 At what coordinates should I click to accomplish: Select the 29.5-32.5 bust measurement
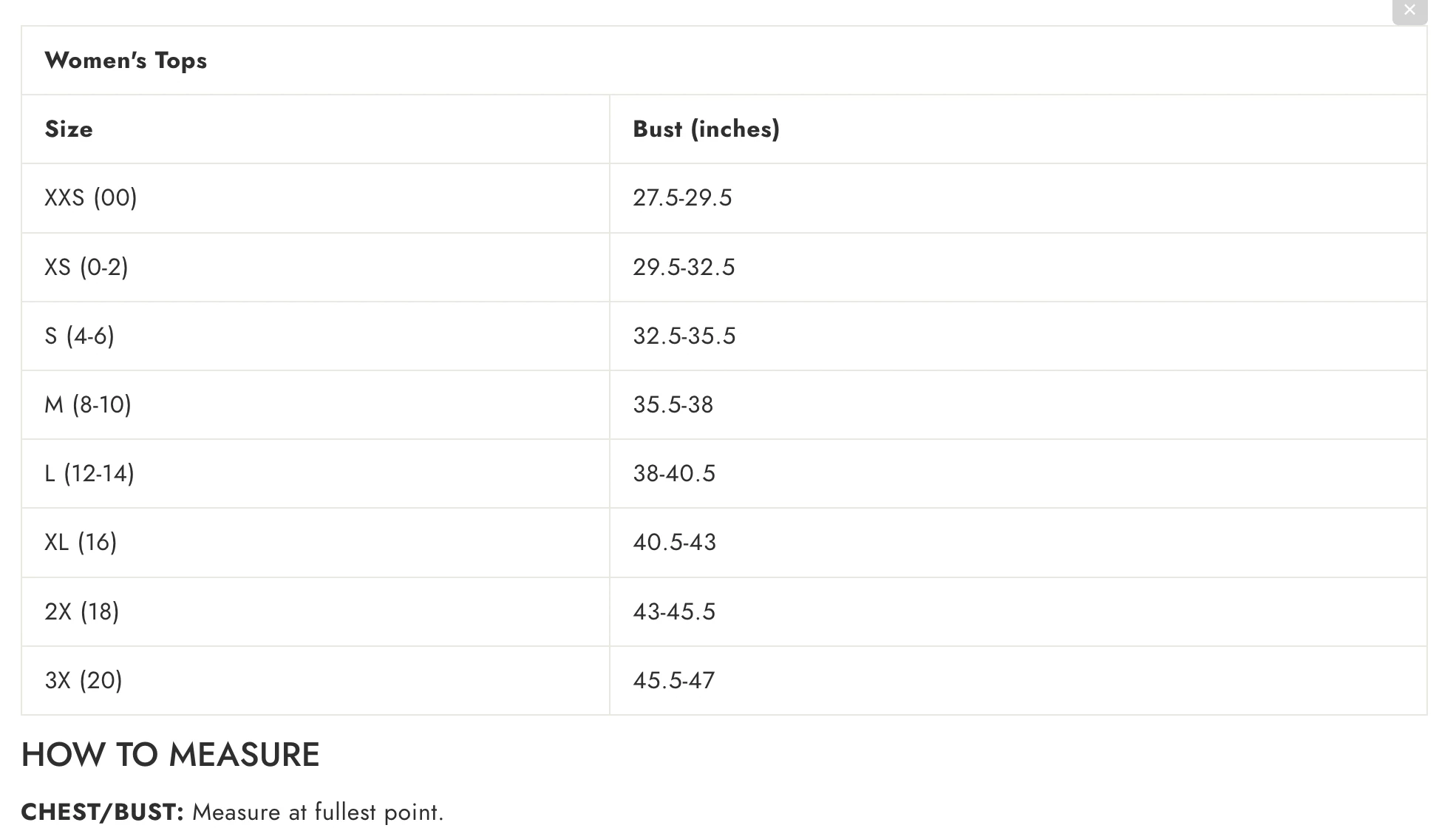684,267
